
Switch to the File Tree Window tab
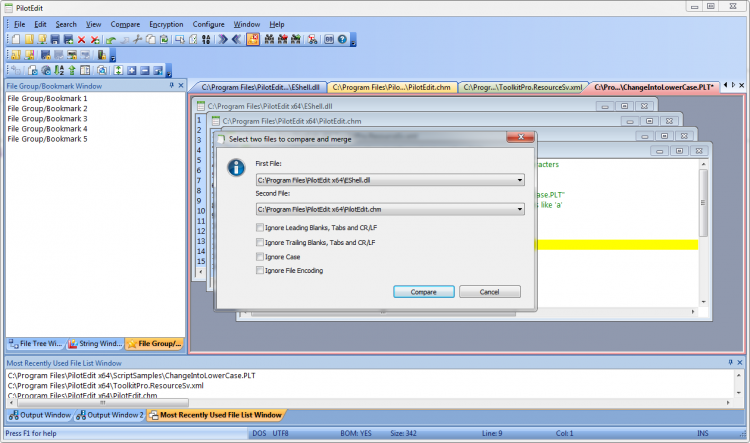[35, 343]
